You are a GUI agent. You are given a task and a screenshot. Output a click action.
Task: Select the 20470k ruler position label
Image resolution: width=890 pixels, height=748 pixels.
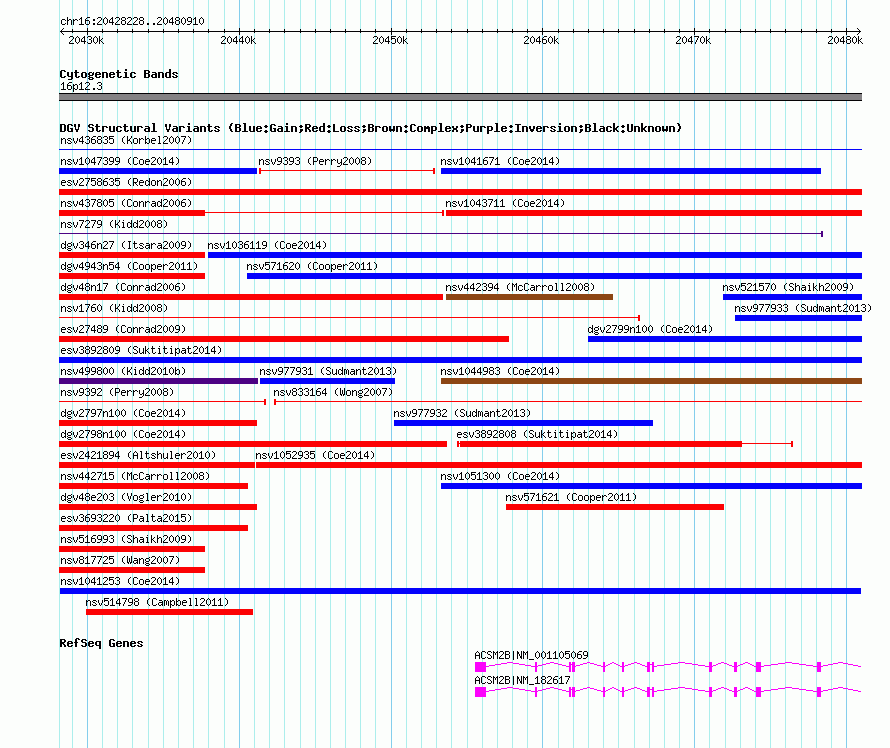click(693, 40)
